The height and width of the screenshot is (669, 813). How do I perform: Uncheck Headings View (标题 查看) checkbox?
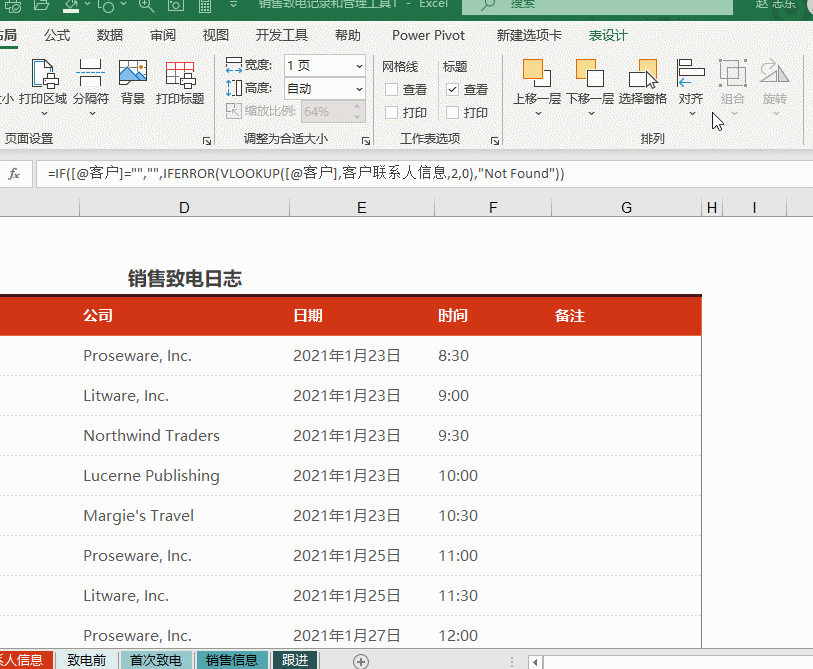pos(452,90)
